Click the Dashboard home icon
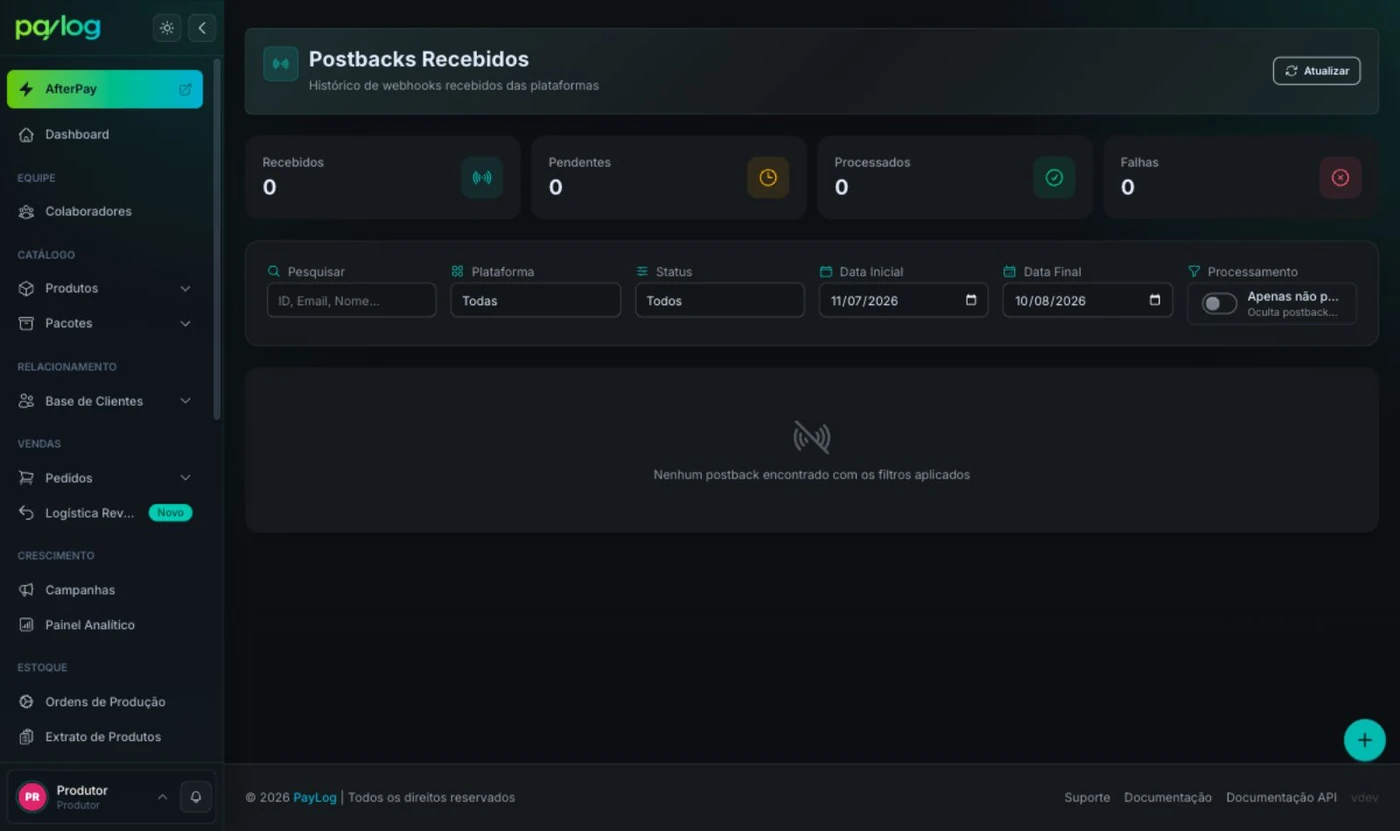Image resolution: width=1400 pixels, height=831 pixels. [26, 134]
